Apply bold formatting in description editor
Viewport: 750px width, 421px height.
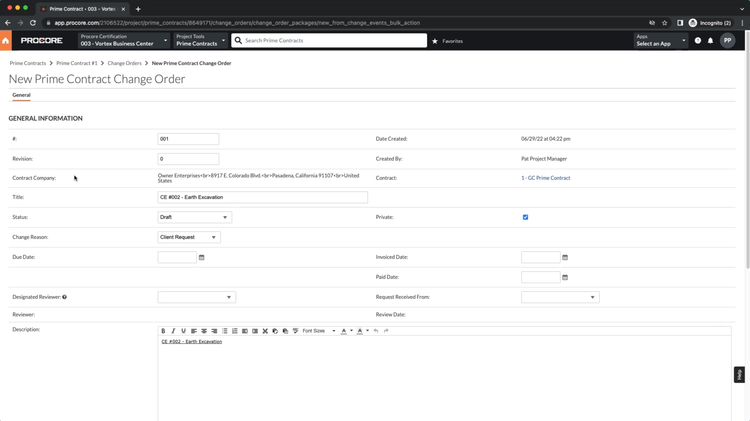tap(163, 331)
